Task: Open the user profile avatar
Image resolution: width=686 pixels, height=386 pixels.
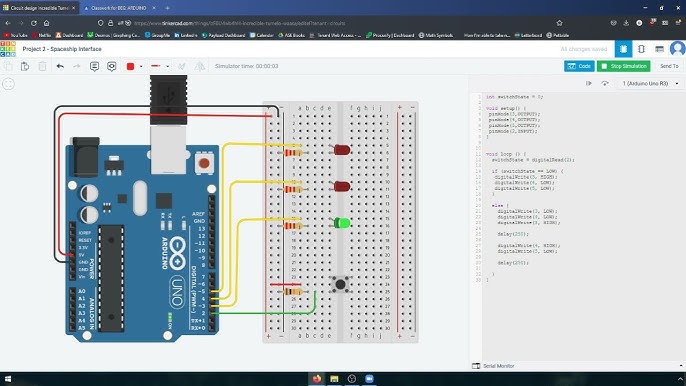Action: pos(677,49)
